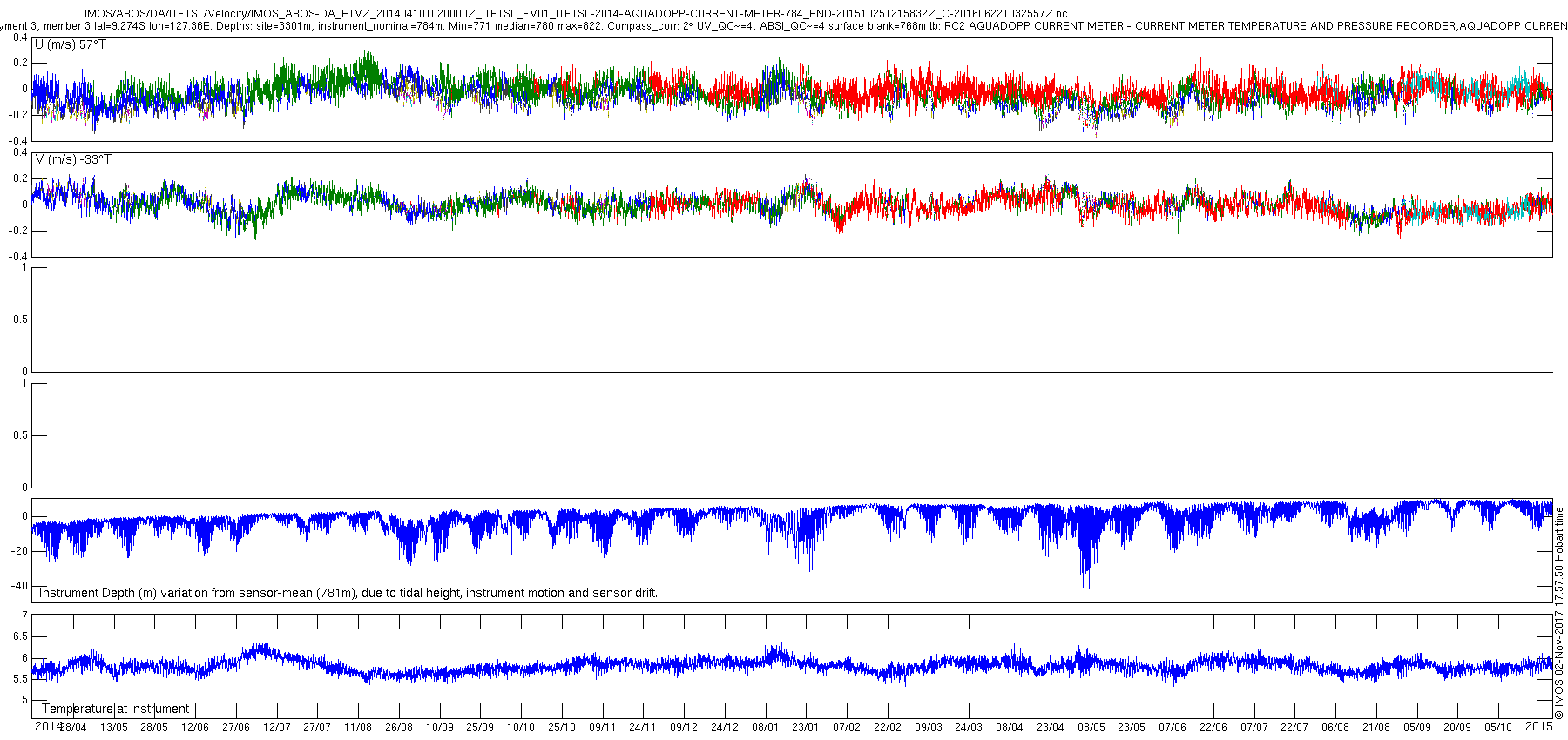Image resolution: width=1568 pixels, height=740 pixels.
Task: Select the 25/09 date tick label
Action: point(479,728)
